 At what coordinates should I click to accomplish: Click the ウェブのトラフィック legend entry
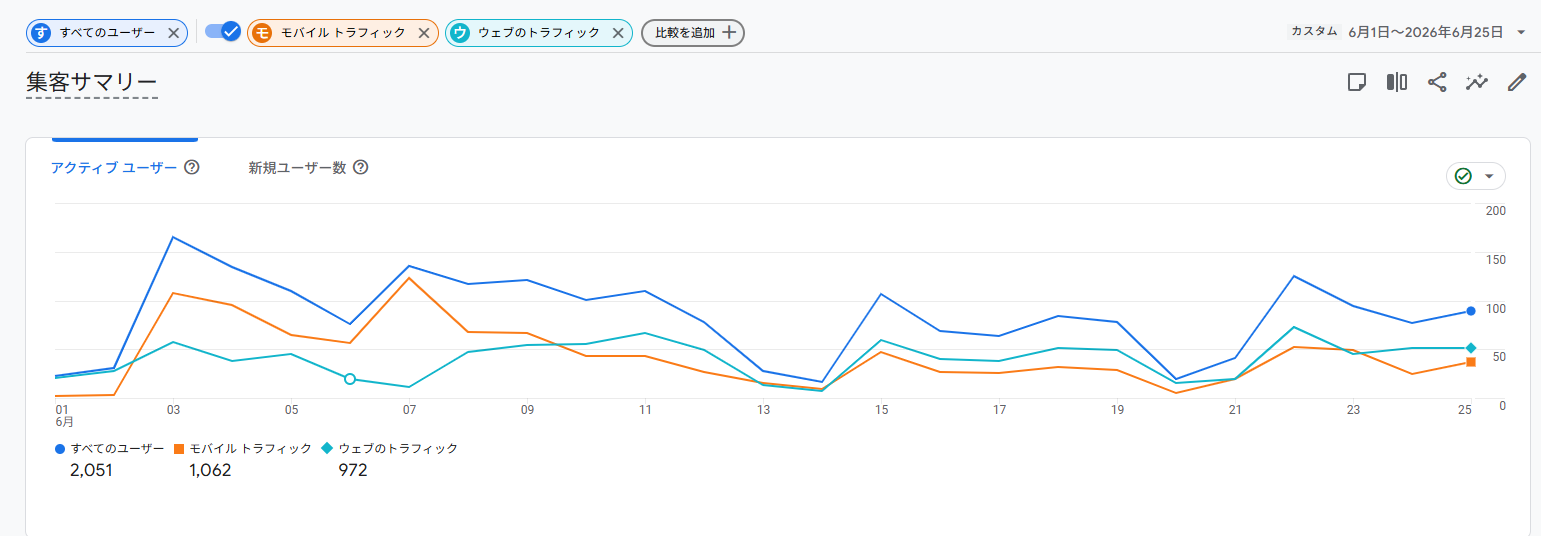coord(390,449)
